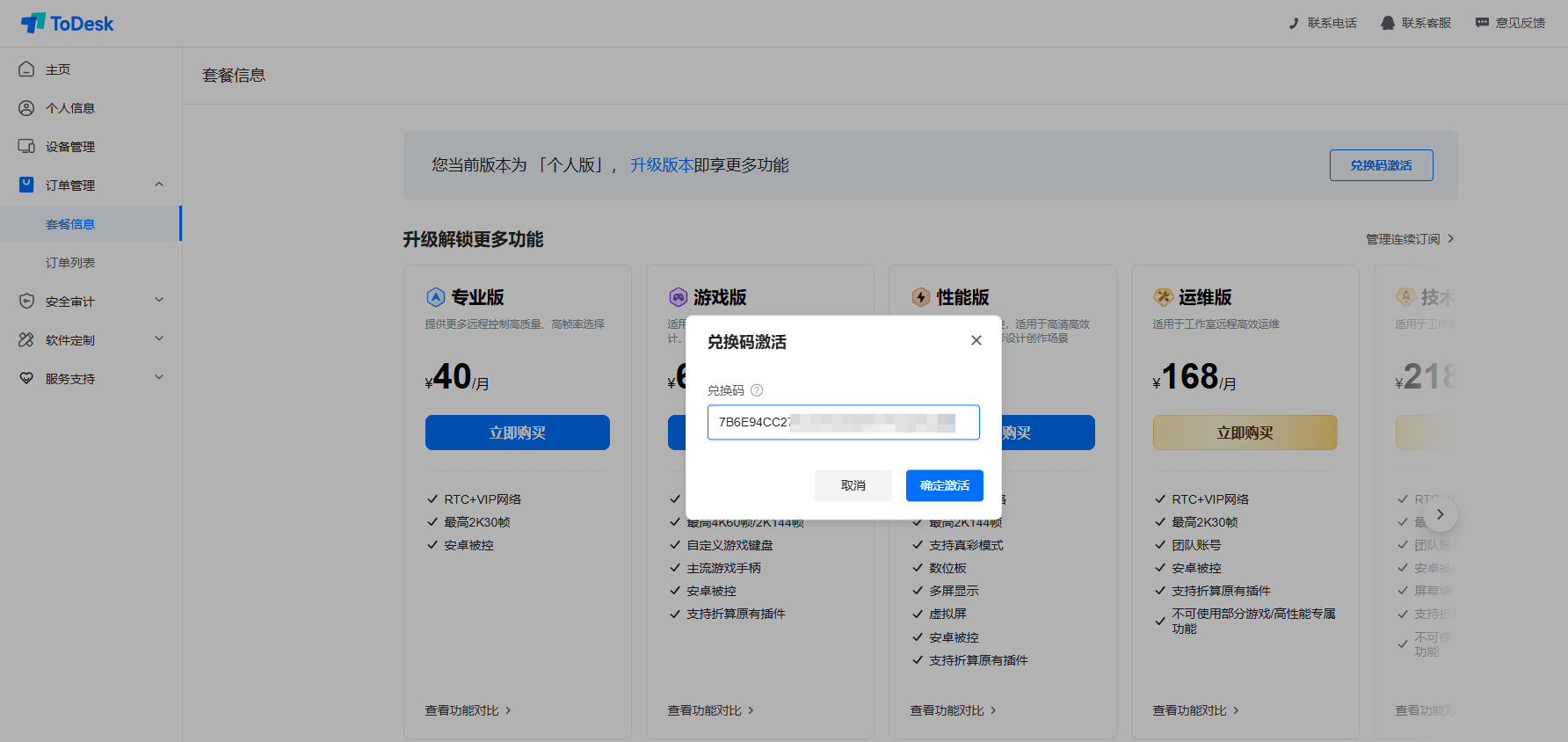This screenshot has height=742, width=1568.
Task: Click the 订单管理 order icon
Action: pos(26,185)
